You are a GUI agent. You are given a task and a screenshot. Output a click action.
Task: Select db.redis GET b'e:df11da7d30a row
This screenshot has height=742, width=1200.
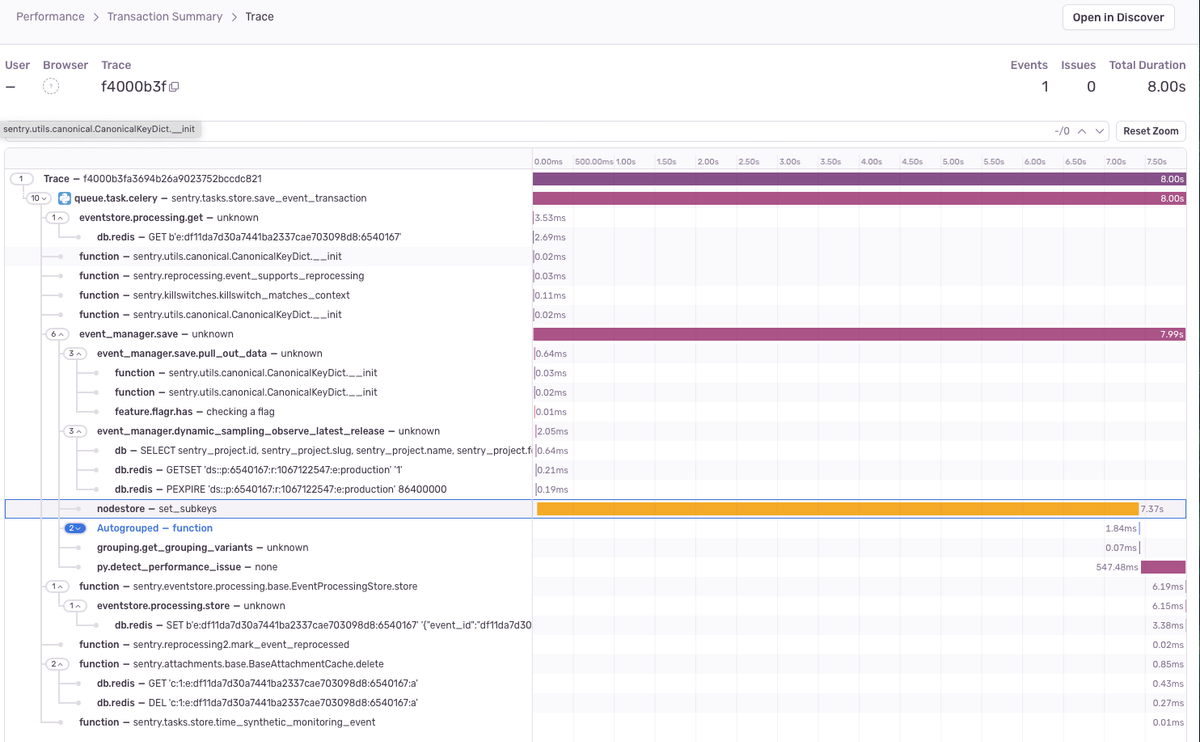tap(595, 237)
